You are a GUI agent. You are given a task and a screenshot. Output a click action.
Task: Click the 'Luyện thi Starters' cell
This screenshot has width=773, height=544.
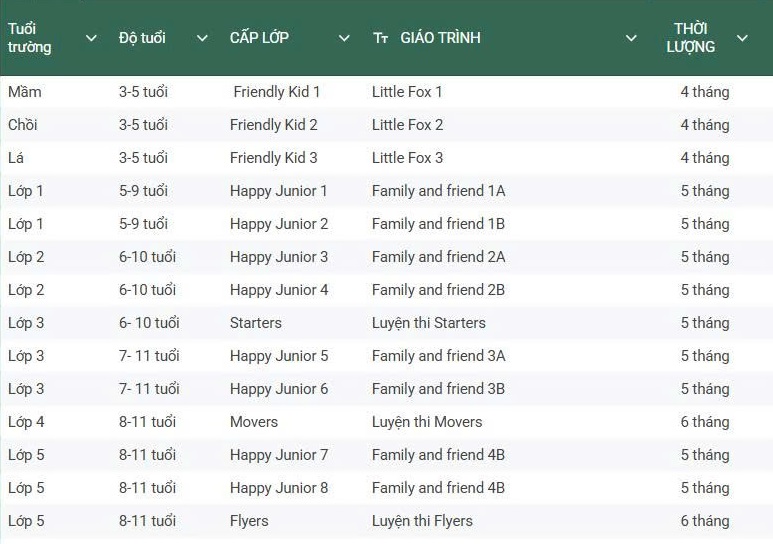[x=429, y=323]
